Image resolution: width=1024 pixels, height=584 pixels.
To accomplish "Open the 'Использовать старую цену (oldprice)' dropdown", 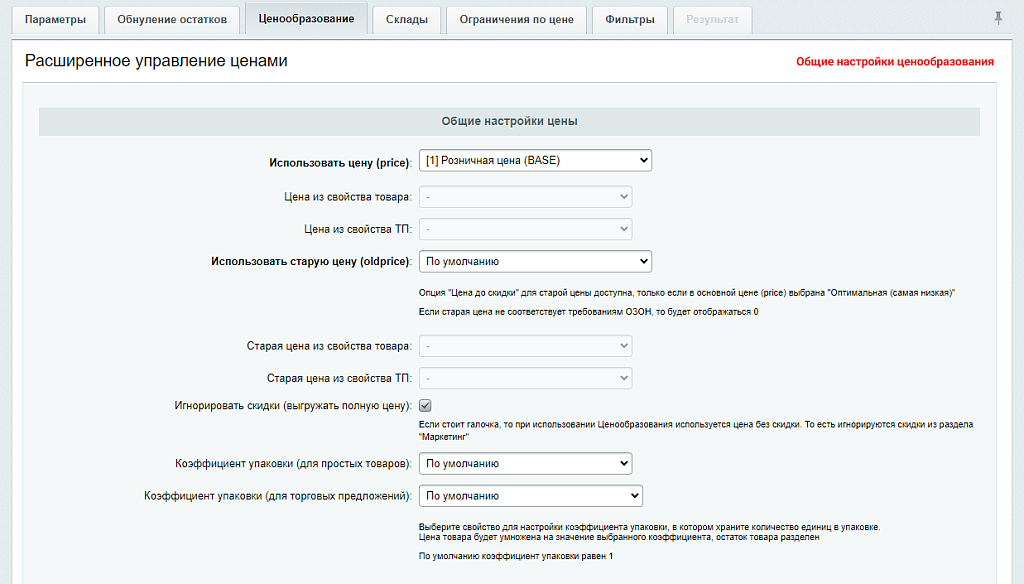I will [x=535, y=261].
